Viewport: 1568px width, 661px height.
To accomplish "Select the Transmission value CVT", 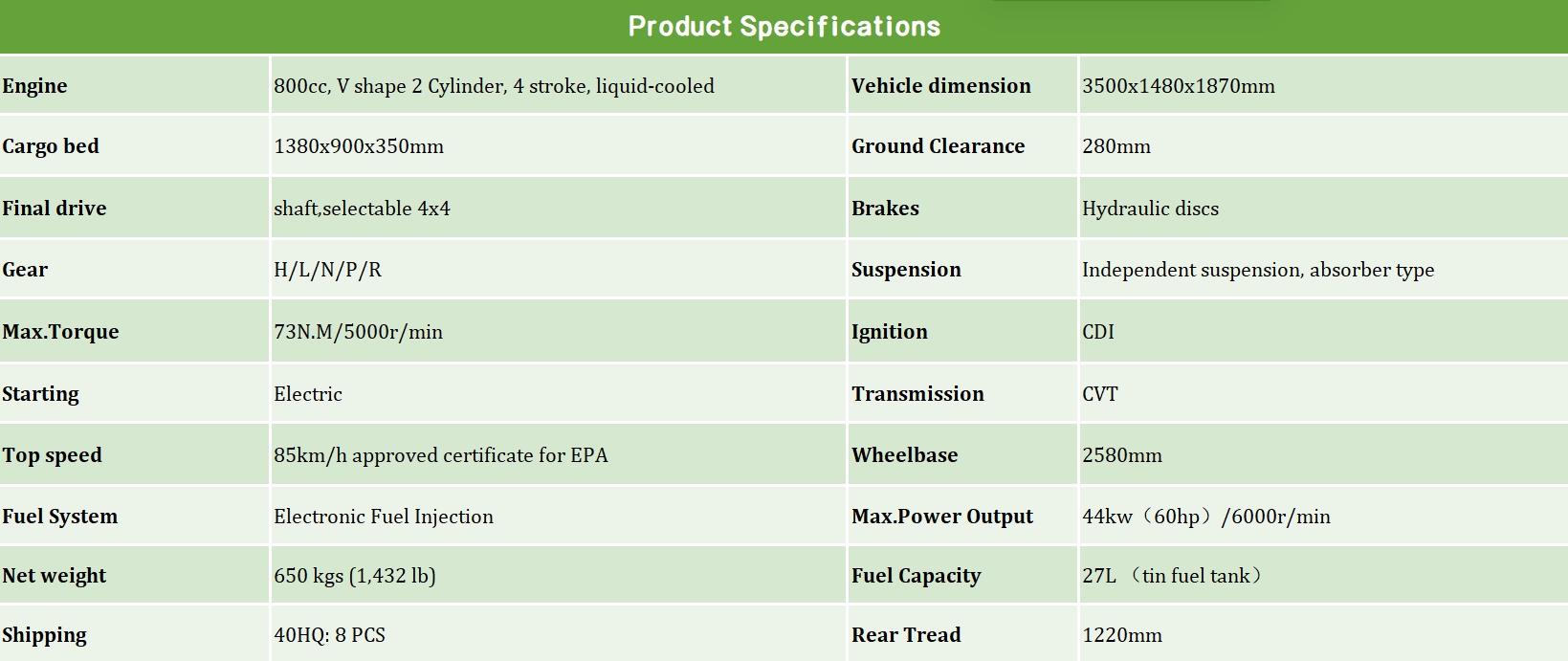I will pos(1100,394).
